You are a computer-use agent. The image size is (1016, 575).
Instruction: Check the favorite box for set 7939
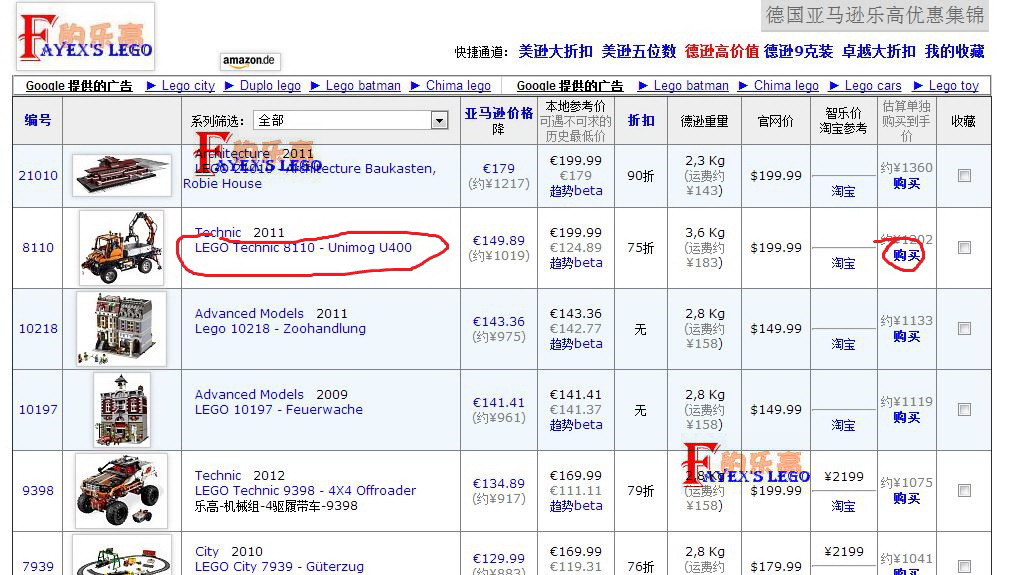[x=964, y=567]
